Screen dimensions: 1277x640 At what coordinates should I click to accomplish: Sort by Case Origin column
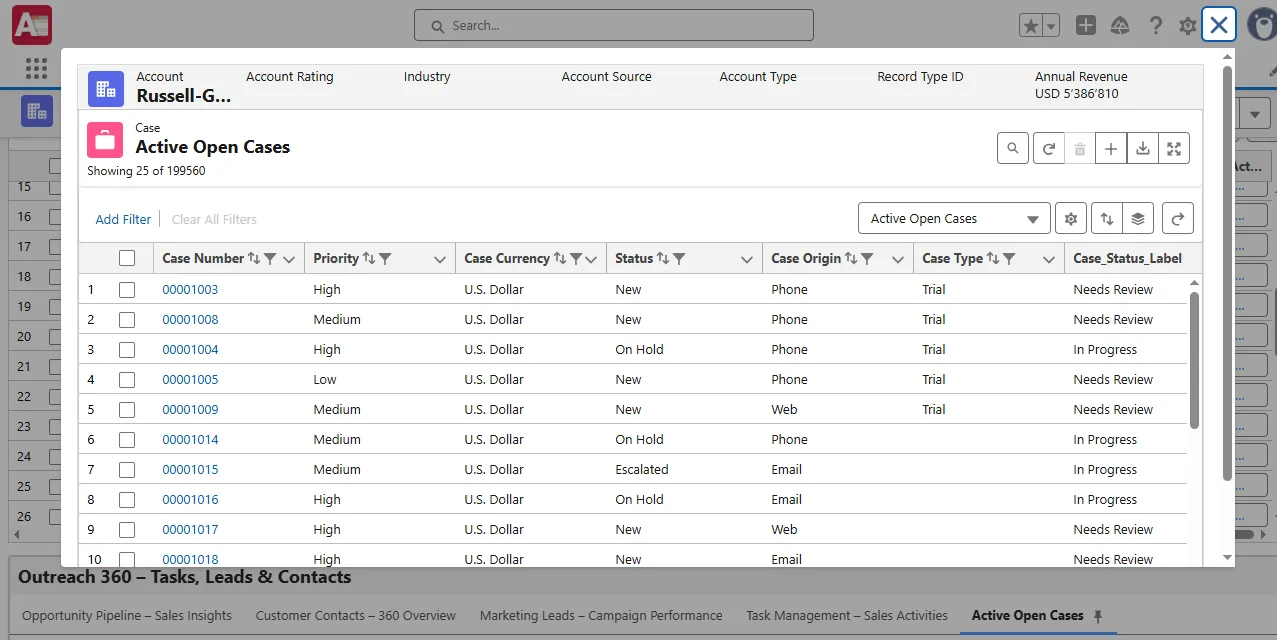click(x=851, y=258)
